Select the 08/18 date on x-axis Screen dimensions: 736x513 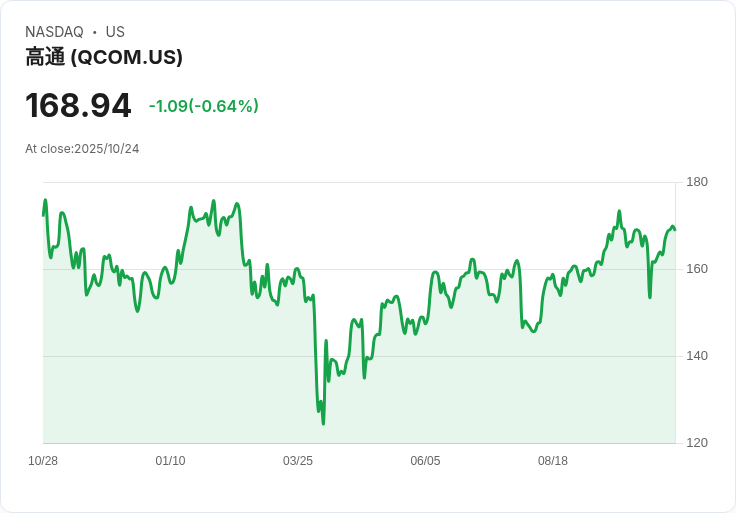click(553, 461)
